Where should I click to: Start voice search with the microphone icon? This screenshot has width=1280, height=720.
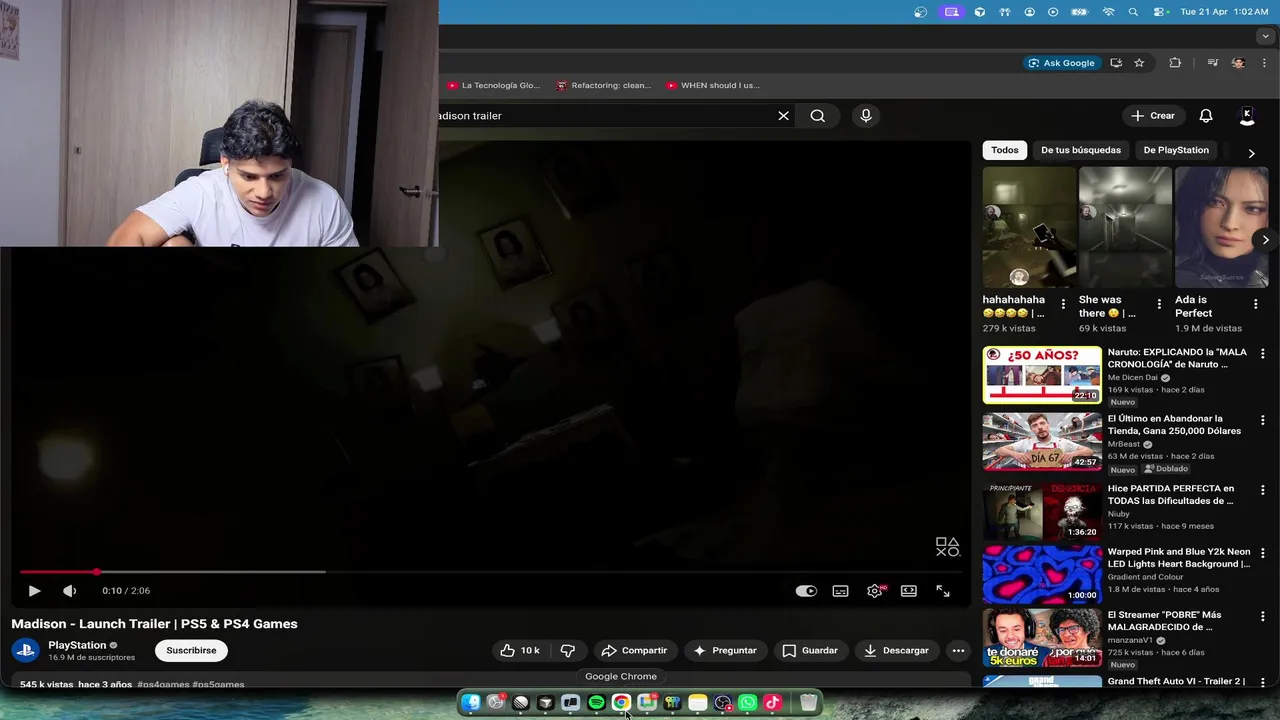[866, 116]
